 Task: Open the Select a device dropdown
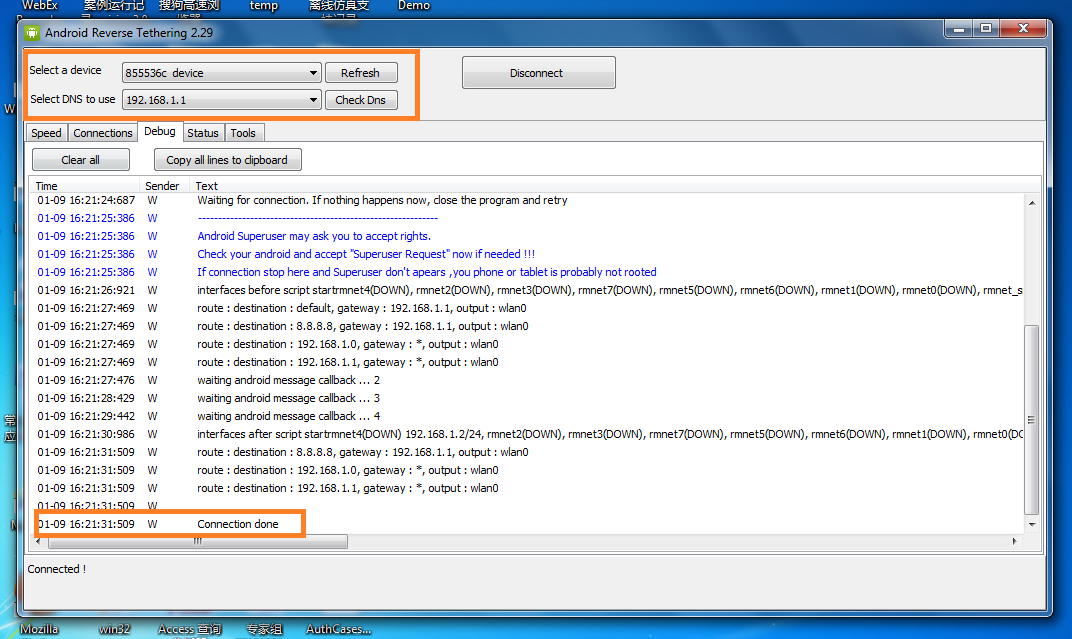point(221,72)
